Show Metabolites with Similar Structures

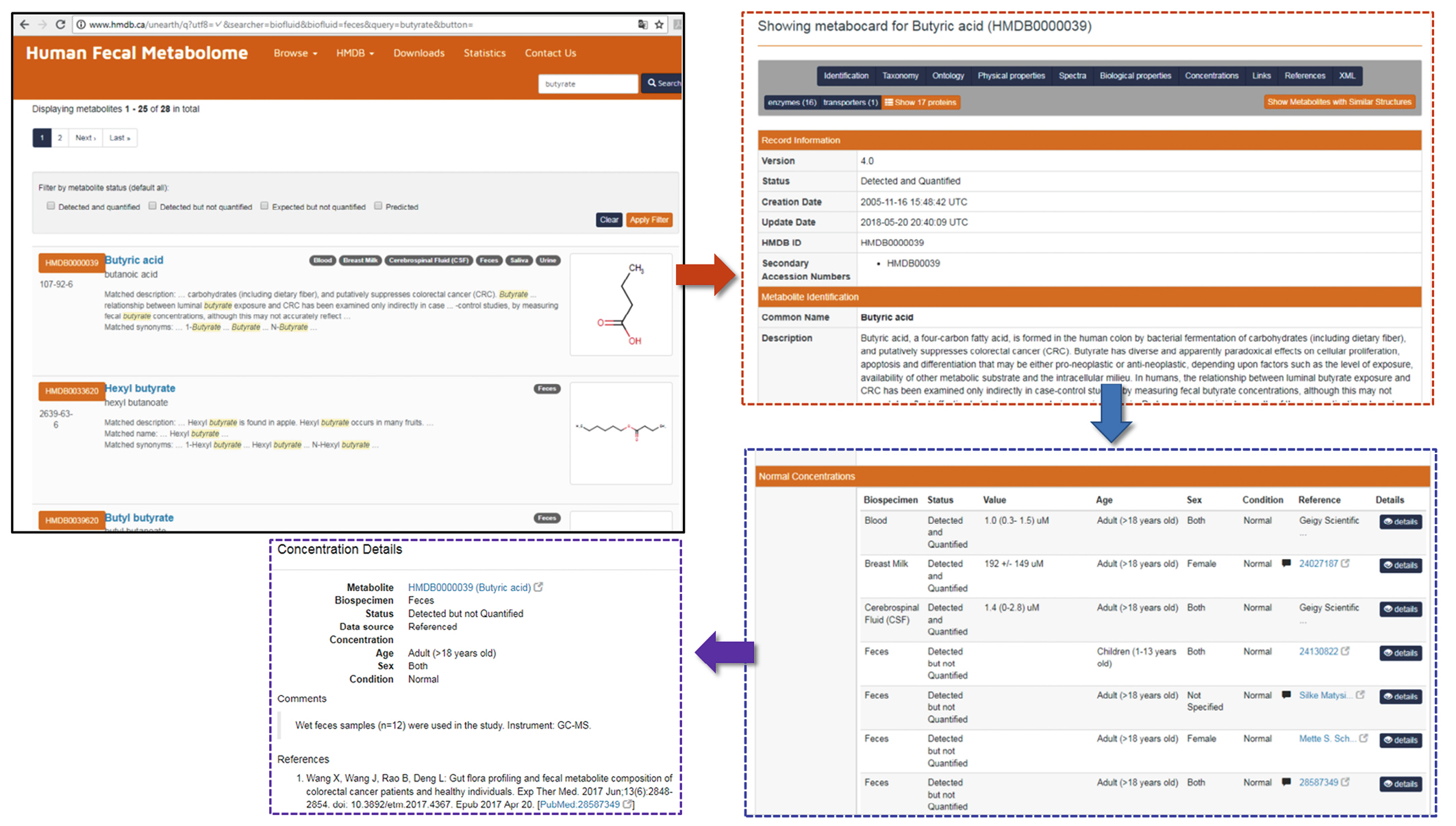tap(1339, 102)
